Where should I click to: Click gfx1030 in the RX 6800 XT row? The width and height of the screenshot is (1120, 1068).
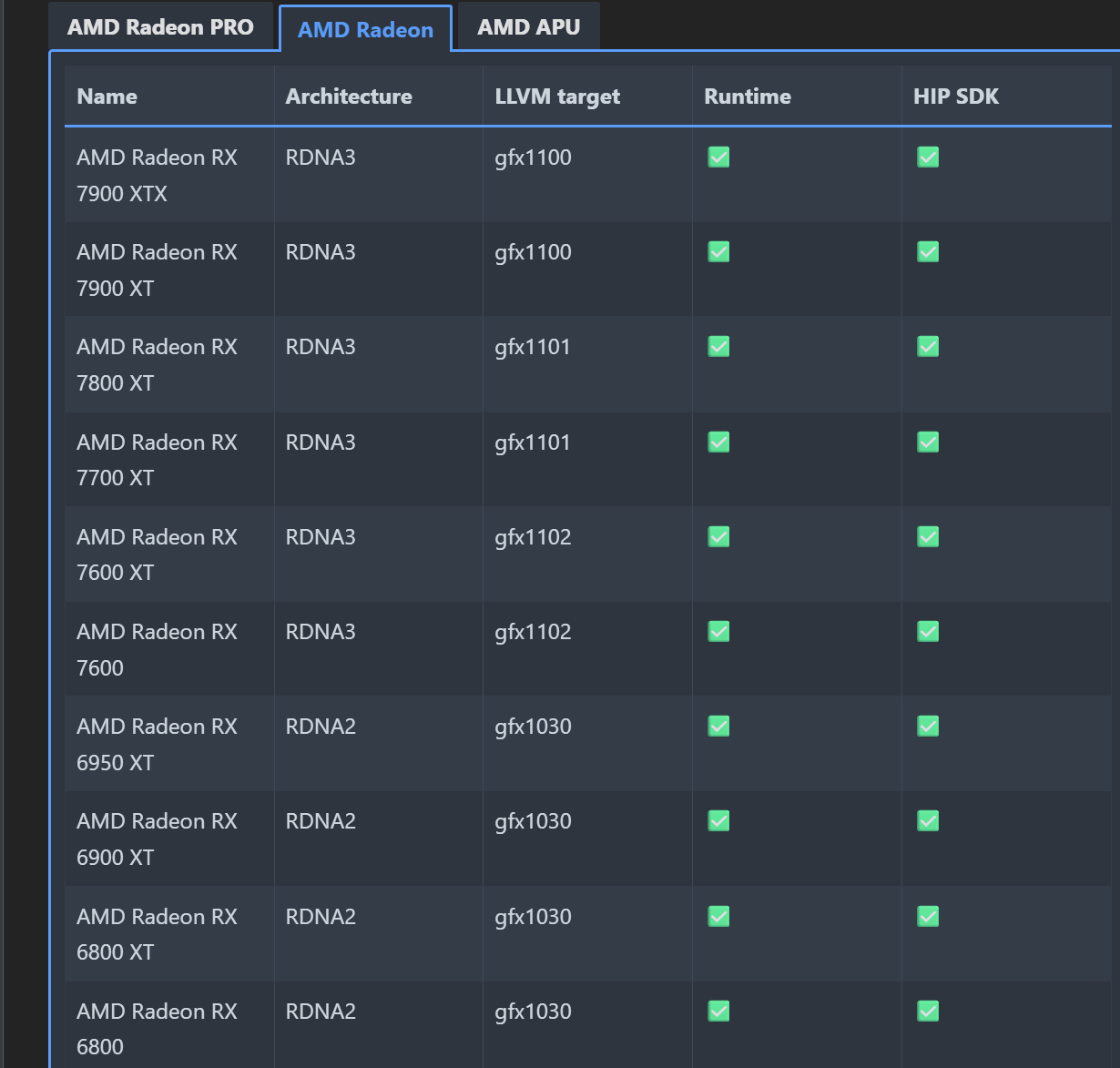[533, 917]
